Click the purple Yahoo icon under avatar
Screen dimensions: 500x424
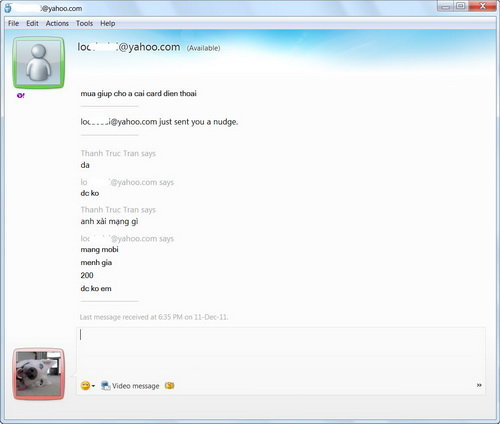21,96
